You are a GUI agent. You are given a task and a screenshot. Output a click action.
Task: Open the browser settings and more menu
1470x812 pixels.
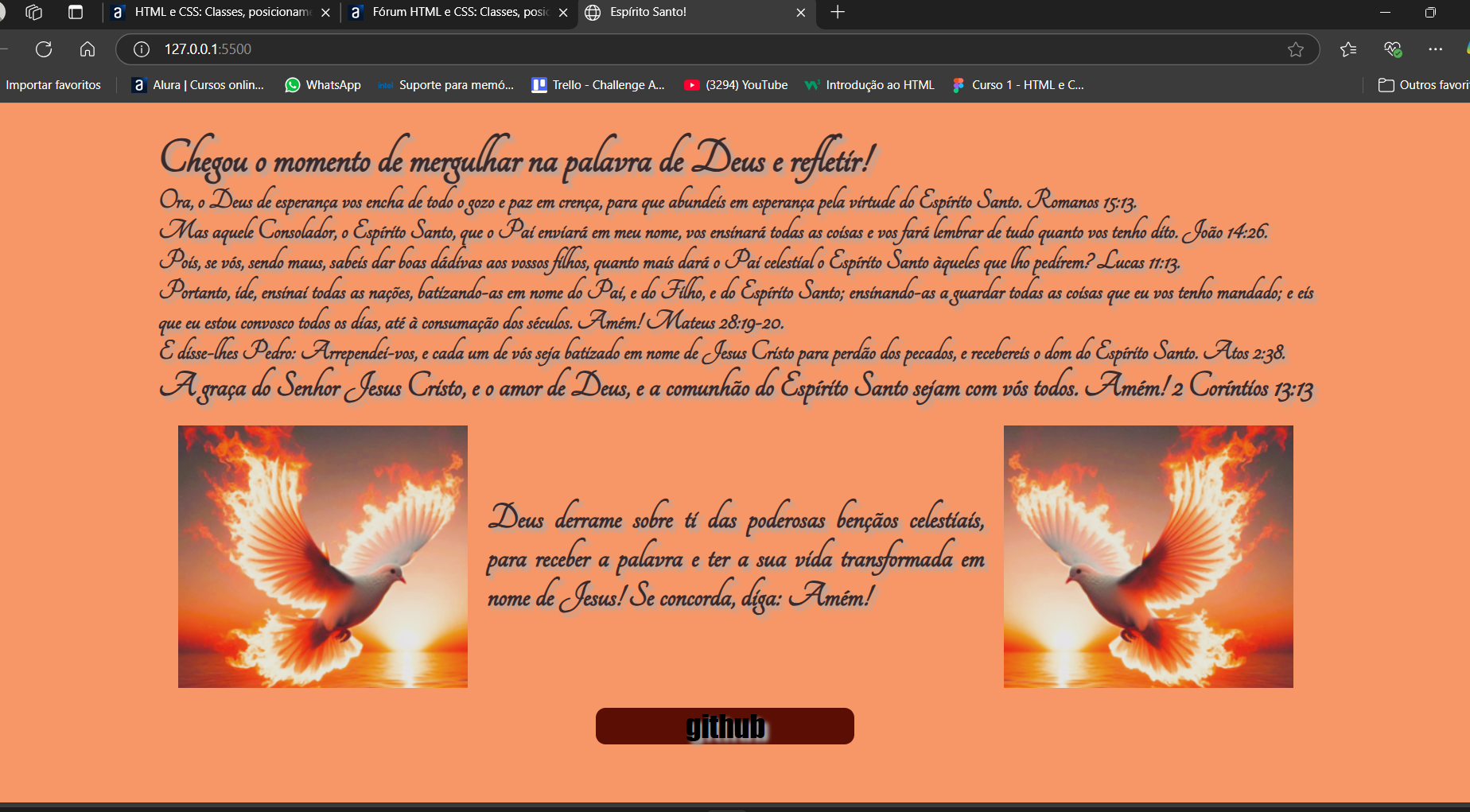[x=1435, y=49]
